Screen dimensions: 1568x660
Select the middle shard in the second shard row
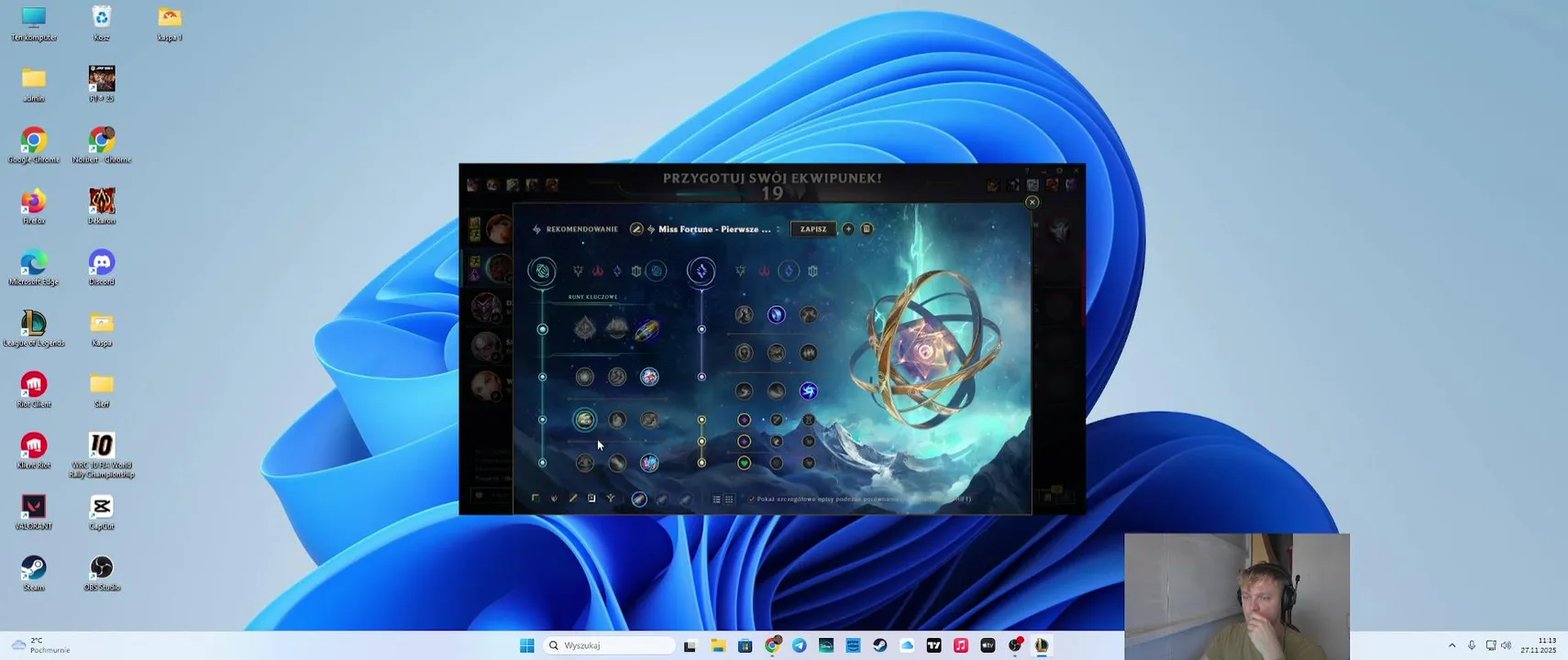[777, 442]
